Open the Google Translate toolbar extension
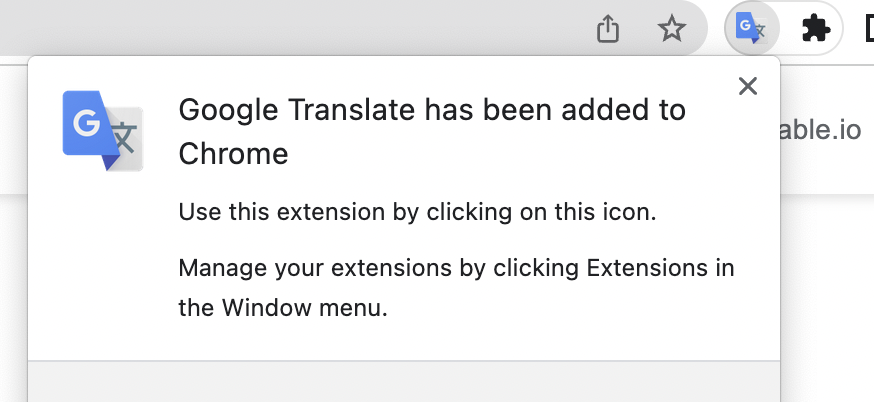 pos(751,29)
